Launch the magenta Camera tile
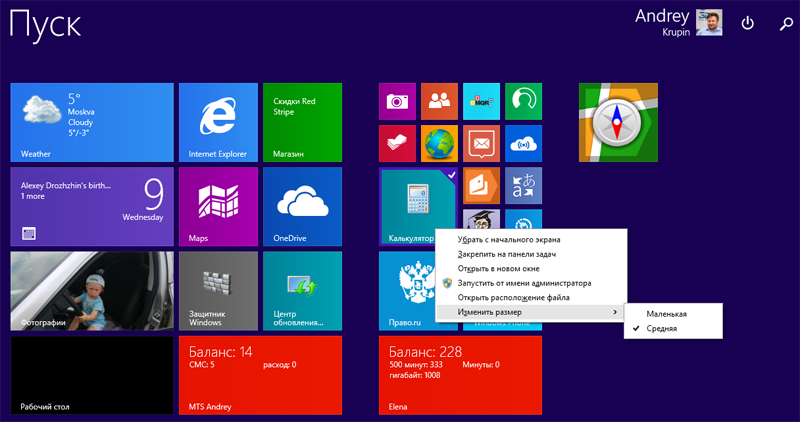Viewport: 800px width, 422px height. [397, 102]
